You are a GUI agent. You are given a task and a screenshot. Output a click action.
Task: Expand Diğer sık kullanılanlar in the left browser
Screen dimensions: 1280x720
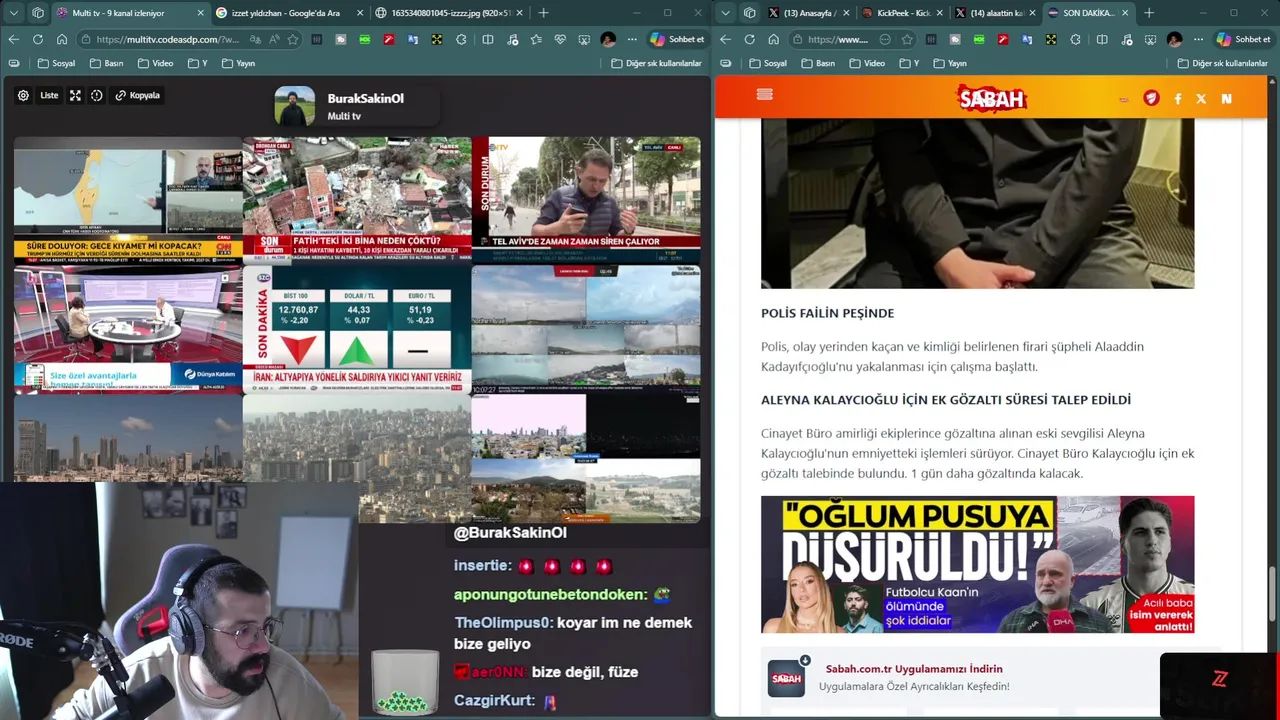[656, 63]
